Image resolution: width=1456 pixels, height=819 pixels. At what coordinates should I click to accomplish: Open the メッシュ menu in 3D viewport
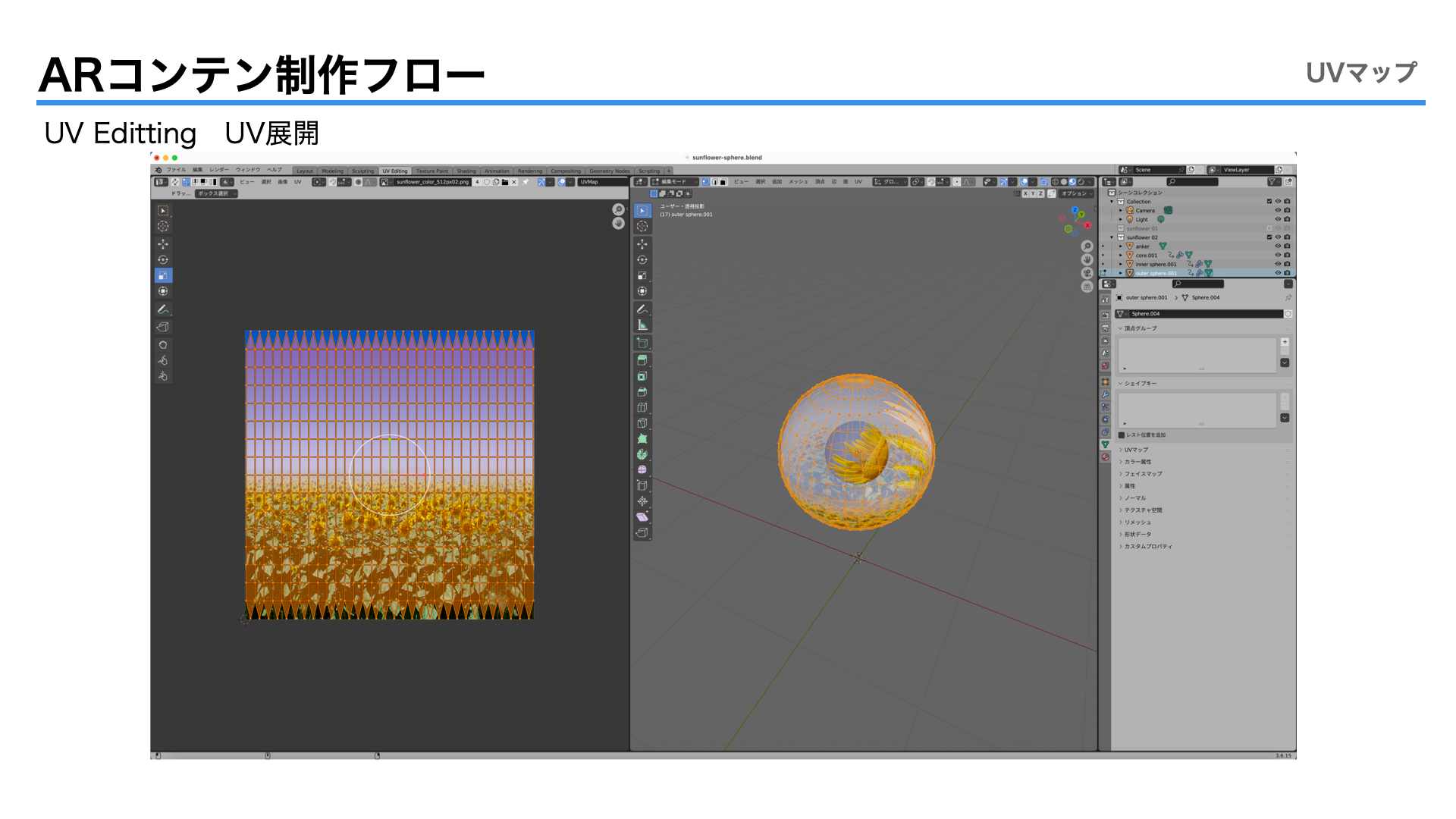pyautogui.click(x=799, y=182)
